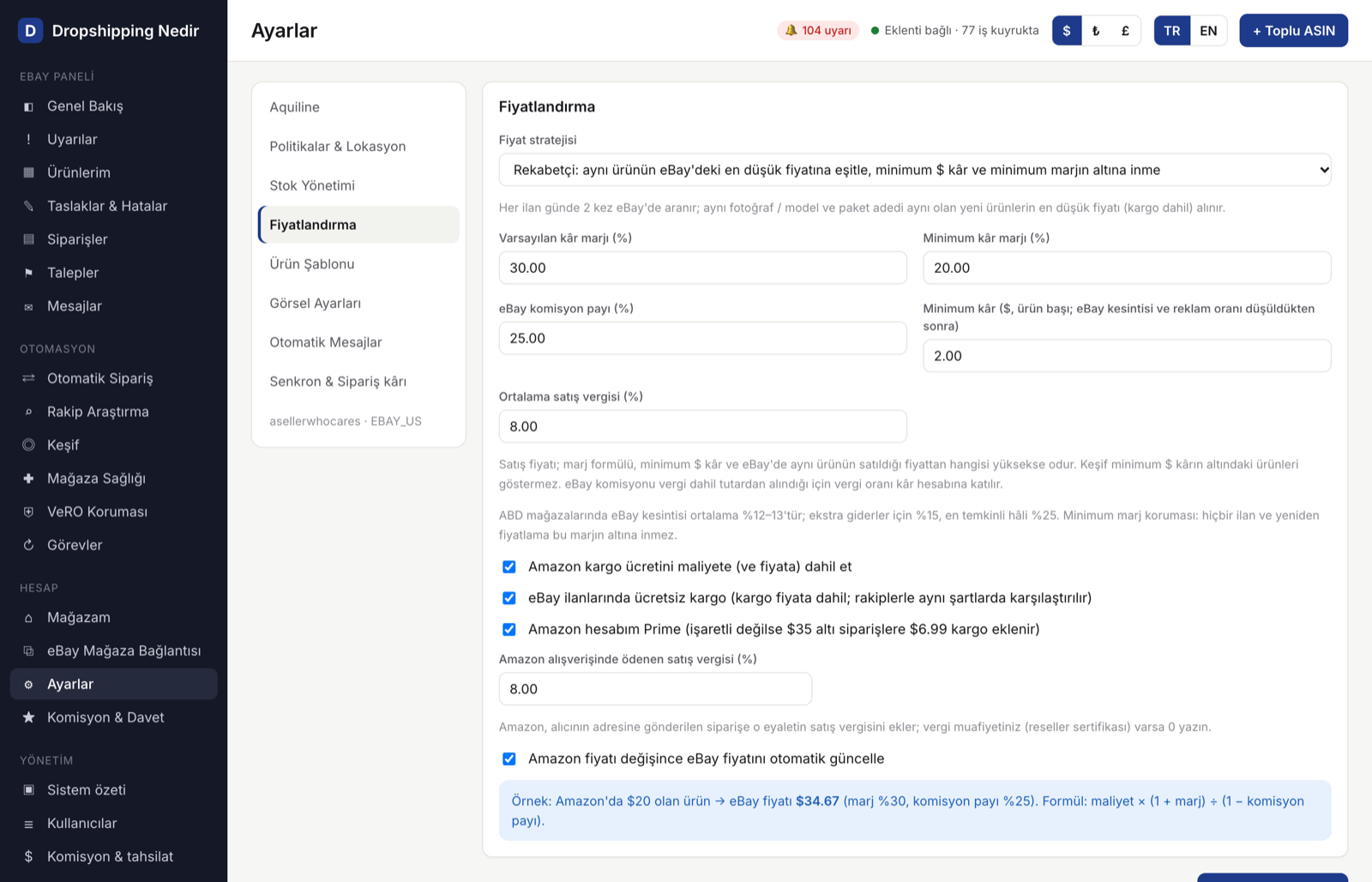Select TR language button
This screenshot has width=1372, height=882.
(1172, 31)
